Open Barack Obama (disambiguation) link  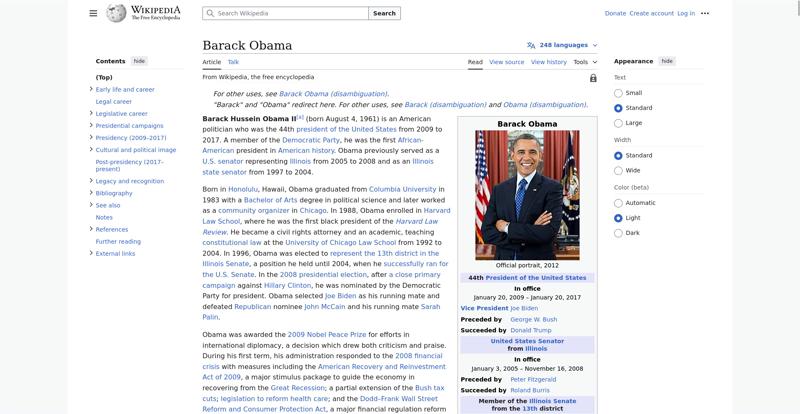click(x=333, y=94)
